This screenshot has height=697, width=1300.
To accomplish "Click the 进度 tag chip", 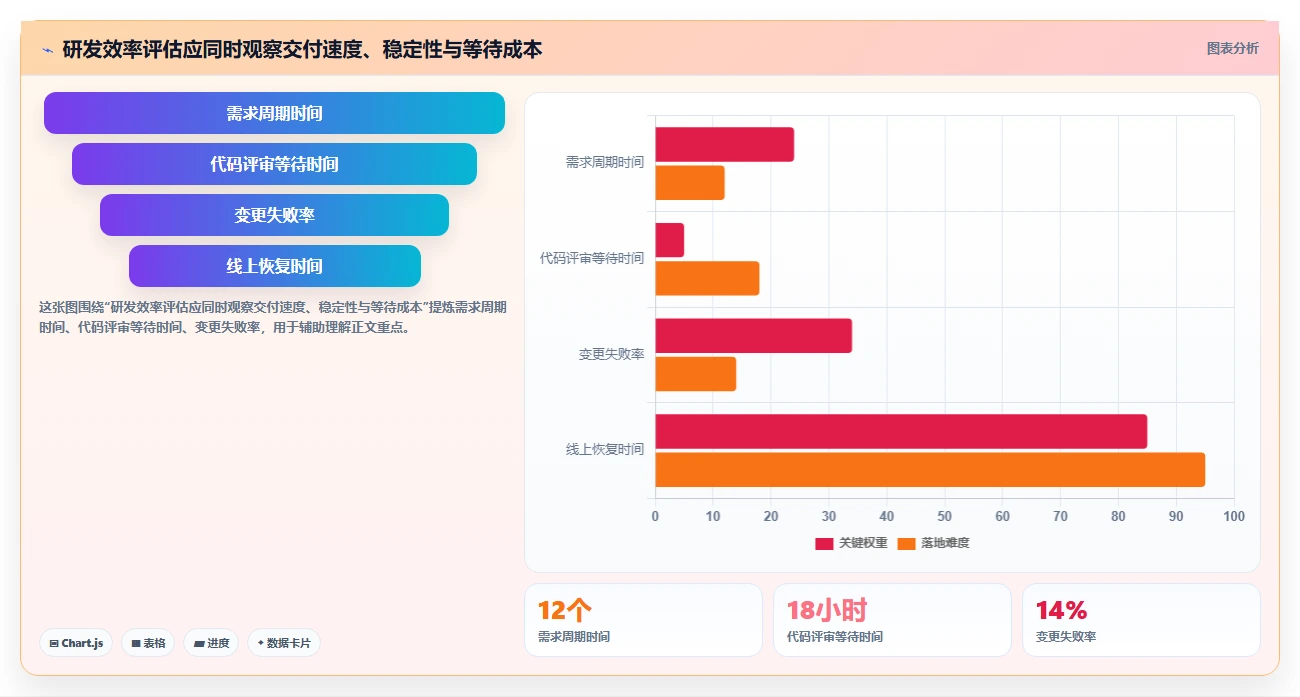I will pyautogui.click(x=211, y=643).
